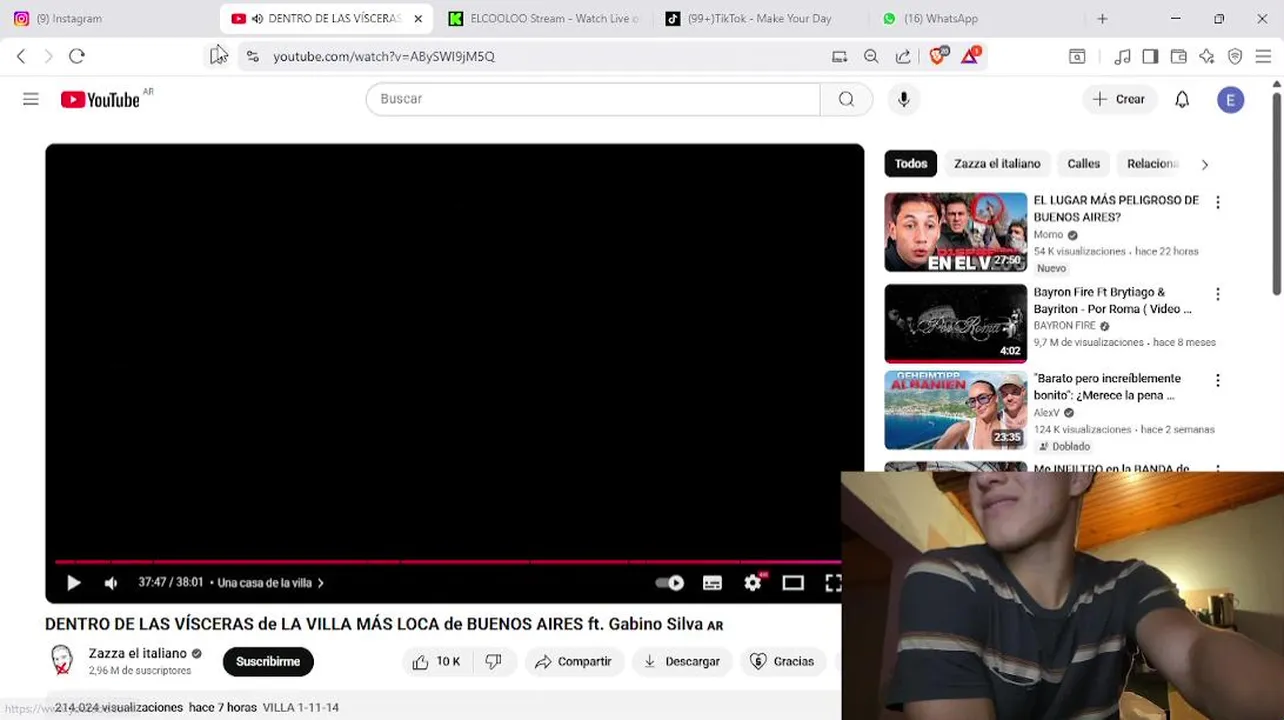The image size is (1284, 720).
Task: Select the Zazza el italiano filter chip
Action: click(997, 164)
